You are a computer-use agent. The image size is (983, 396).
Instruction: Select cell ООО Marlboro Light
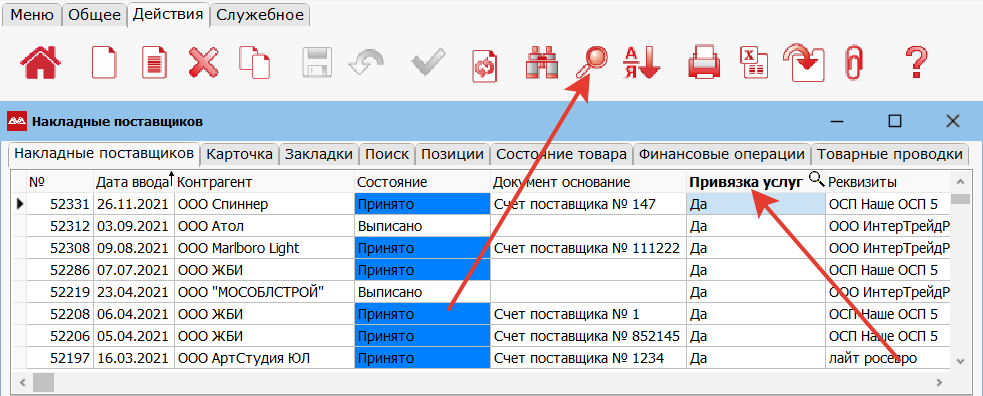click(x=265, y=248)
